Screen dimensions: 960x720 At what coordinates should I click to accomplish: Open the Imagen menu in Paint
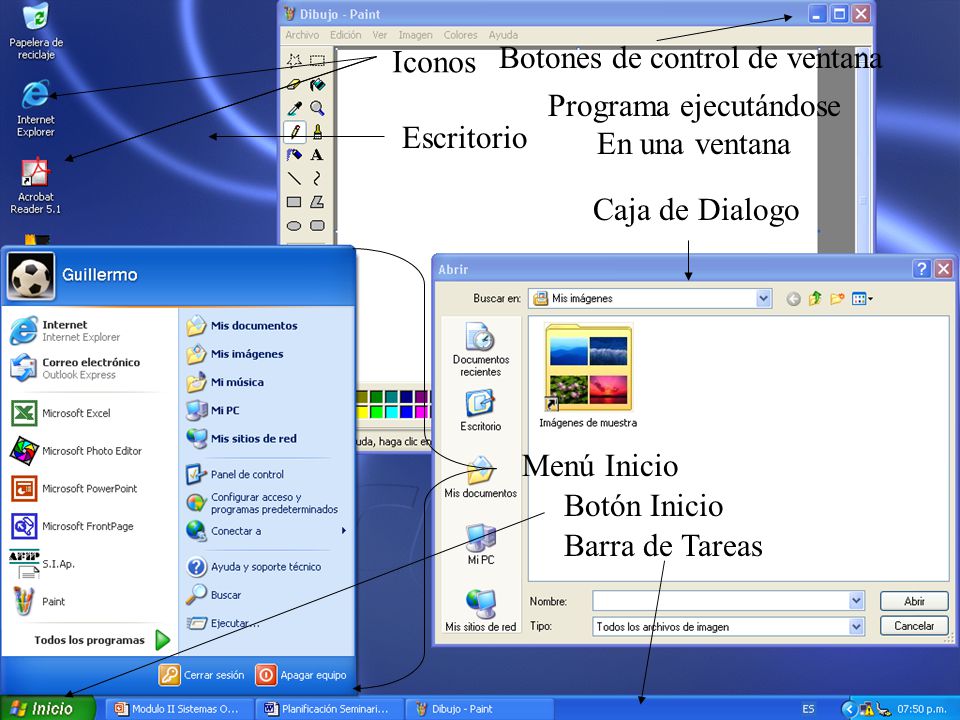point(415,35)
